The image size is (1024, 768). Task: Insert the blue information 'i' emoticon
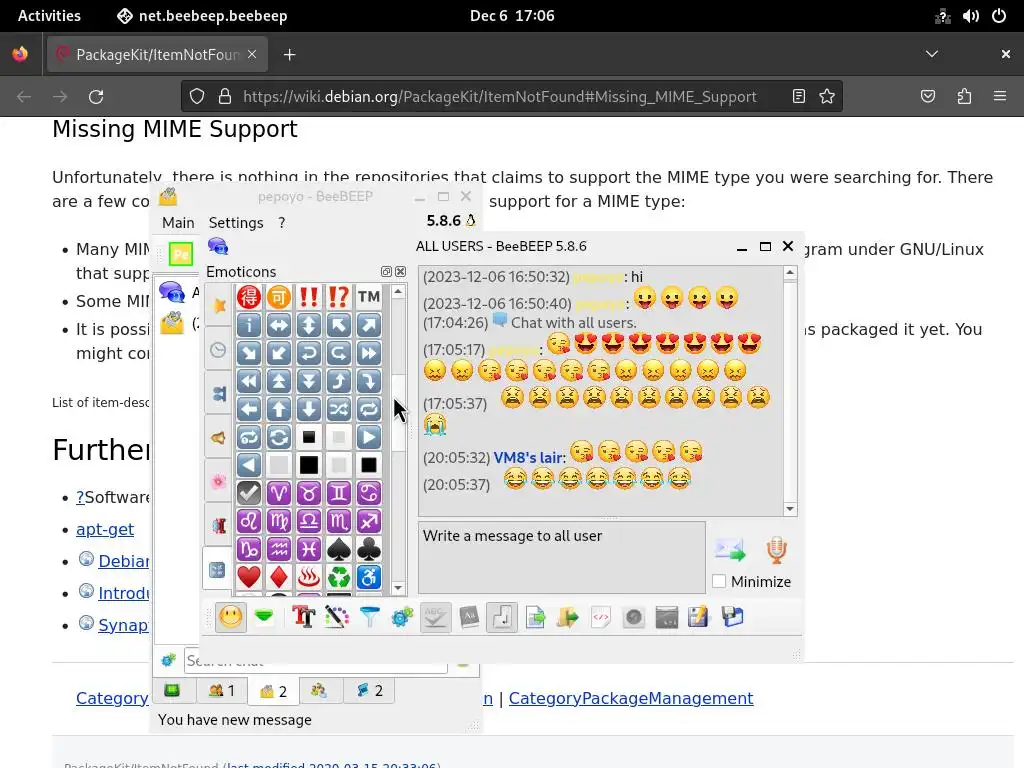point(249,325)
